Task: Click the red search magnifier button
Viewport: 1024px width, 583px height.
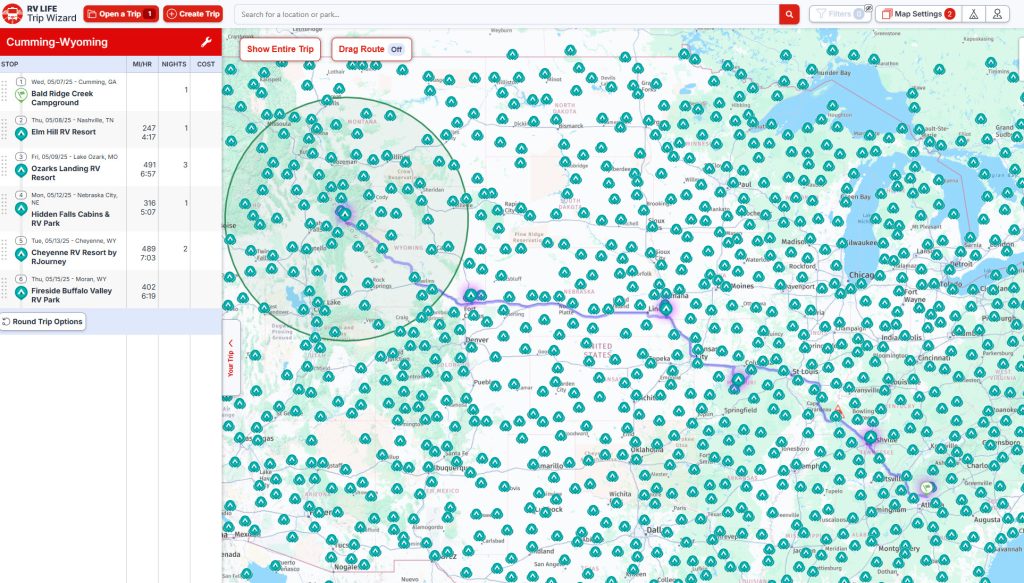Action: pyautogui.click(x=789, y=14)
